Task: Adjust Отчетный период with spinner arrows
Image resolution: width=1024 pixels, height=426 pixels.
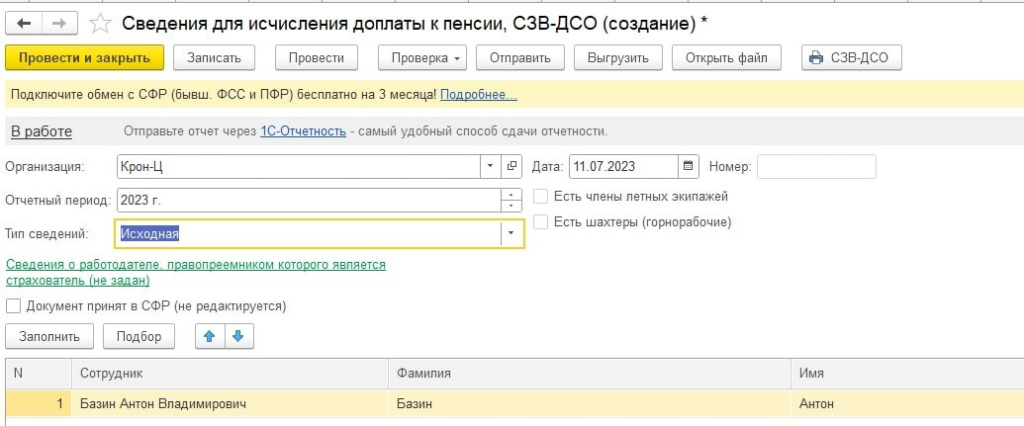Action: (x=512, y=200)
